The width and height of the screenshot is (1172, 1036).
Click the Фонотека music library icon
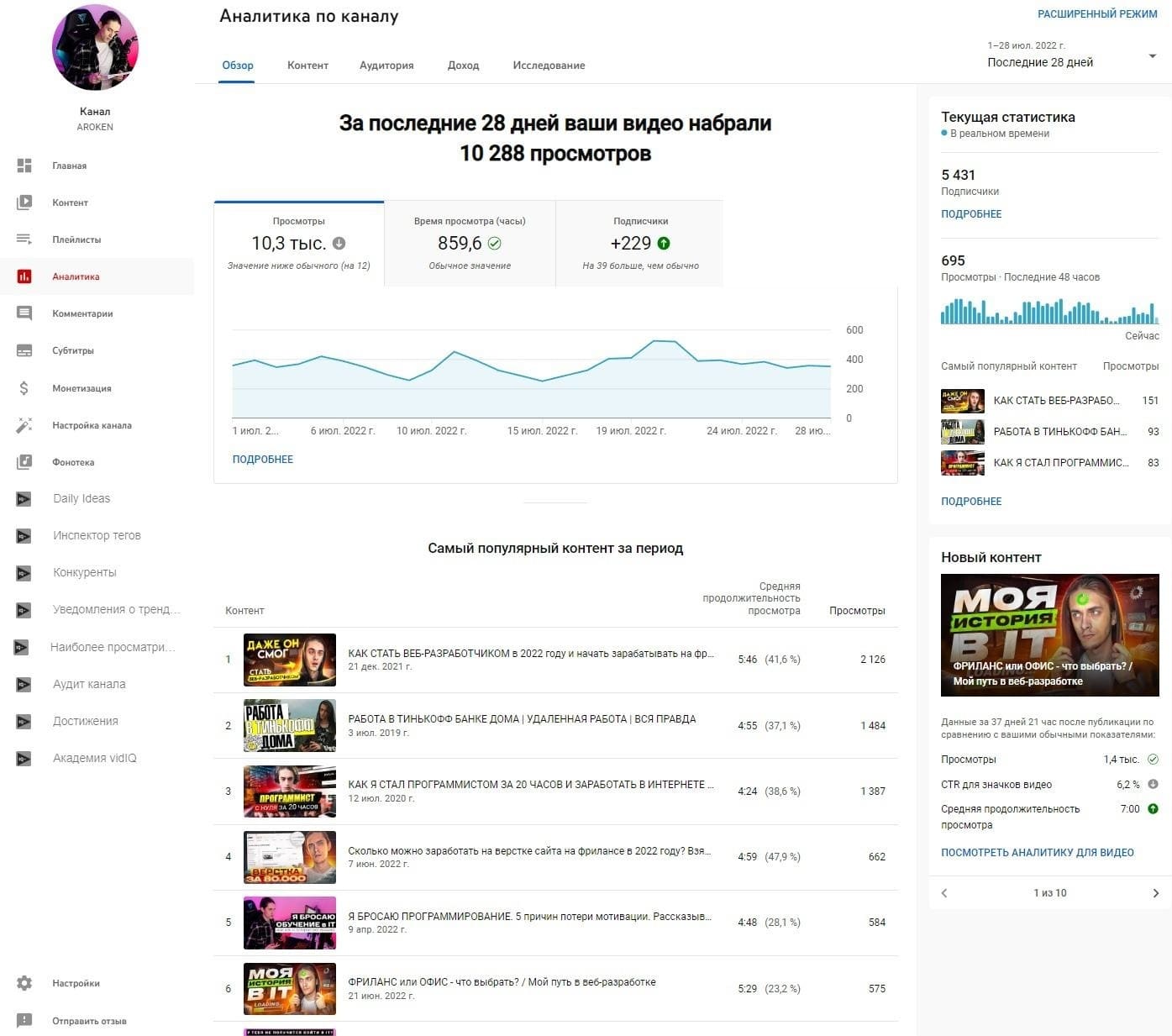(24, 462)
